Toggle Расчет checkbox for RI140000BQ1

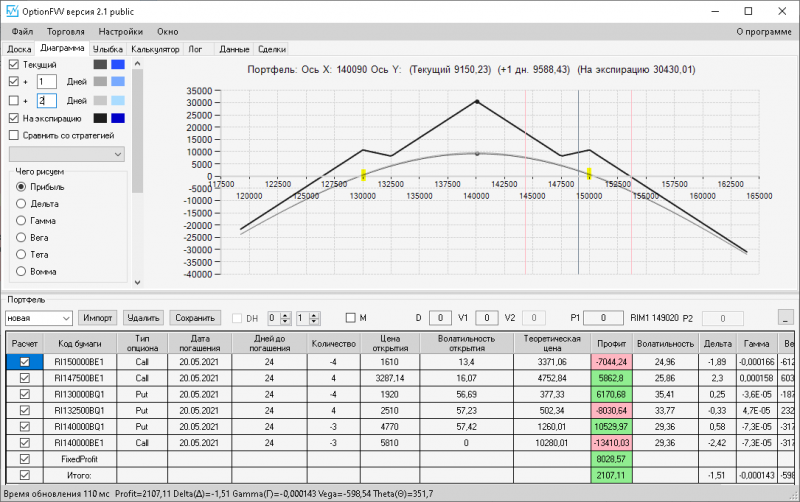coord(24,426)
